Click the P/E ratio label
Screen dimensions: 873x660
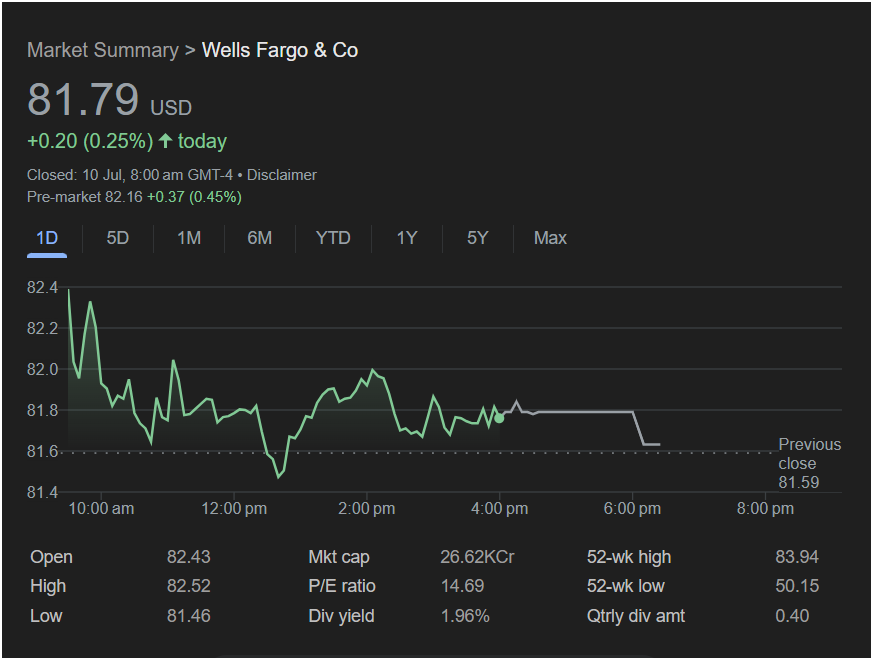point(342,586)
